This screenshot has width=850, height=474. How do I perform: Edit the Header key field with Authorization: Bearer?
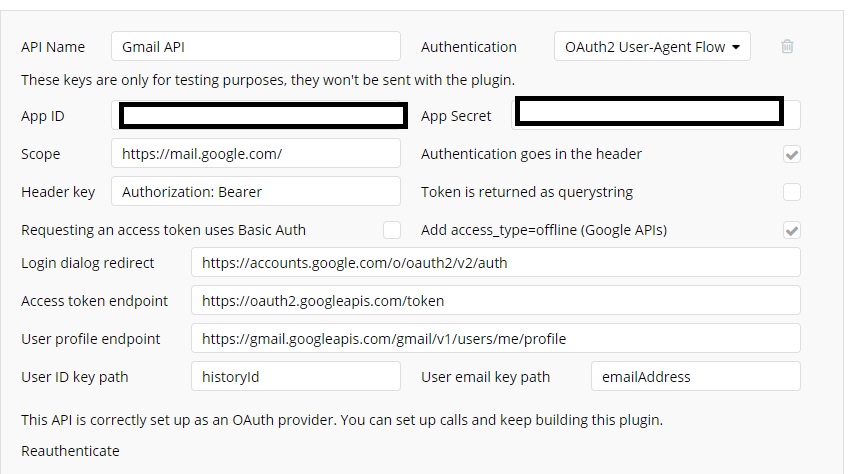pos(256,191)
